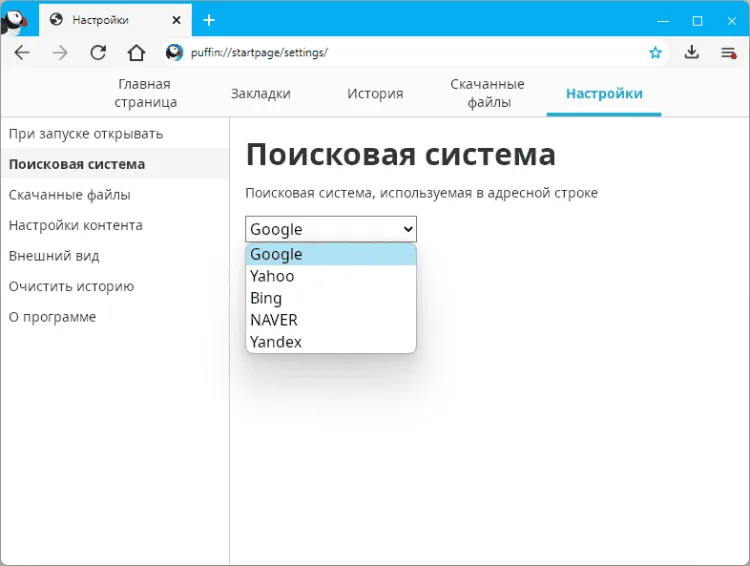The image size is (750, 566).
Task: Open the История tab
Action: click(x=375, y=93)
